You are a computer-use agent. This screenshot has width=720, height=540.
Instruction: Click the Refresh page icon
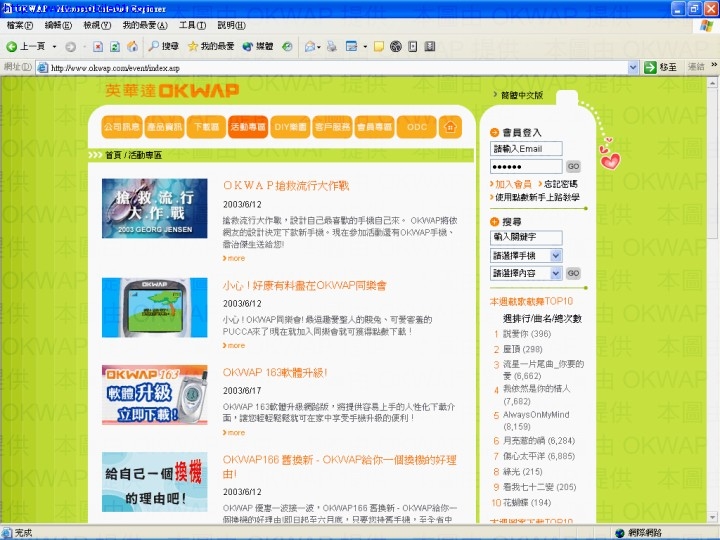click(115, 46)
